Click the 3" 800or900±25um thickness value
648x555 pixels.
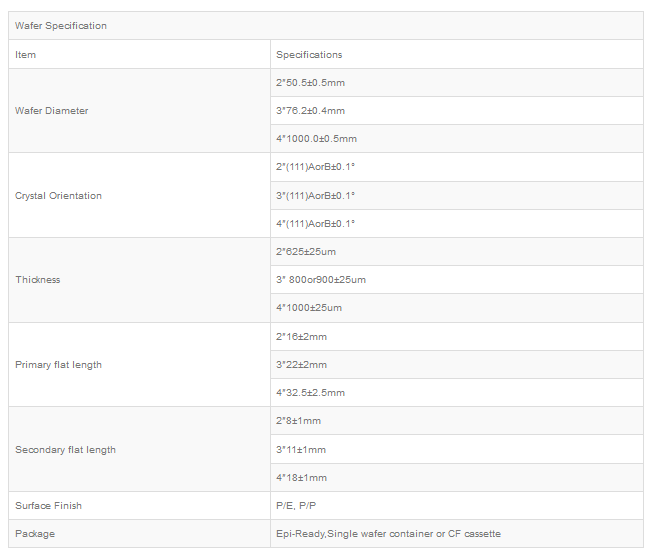click(321, 280)
